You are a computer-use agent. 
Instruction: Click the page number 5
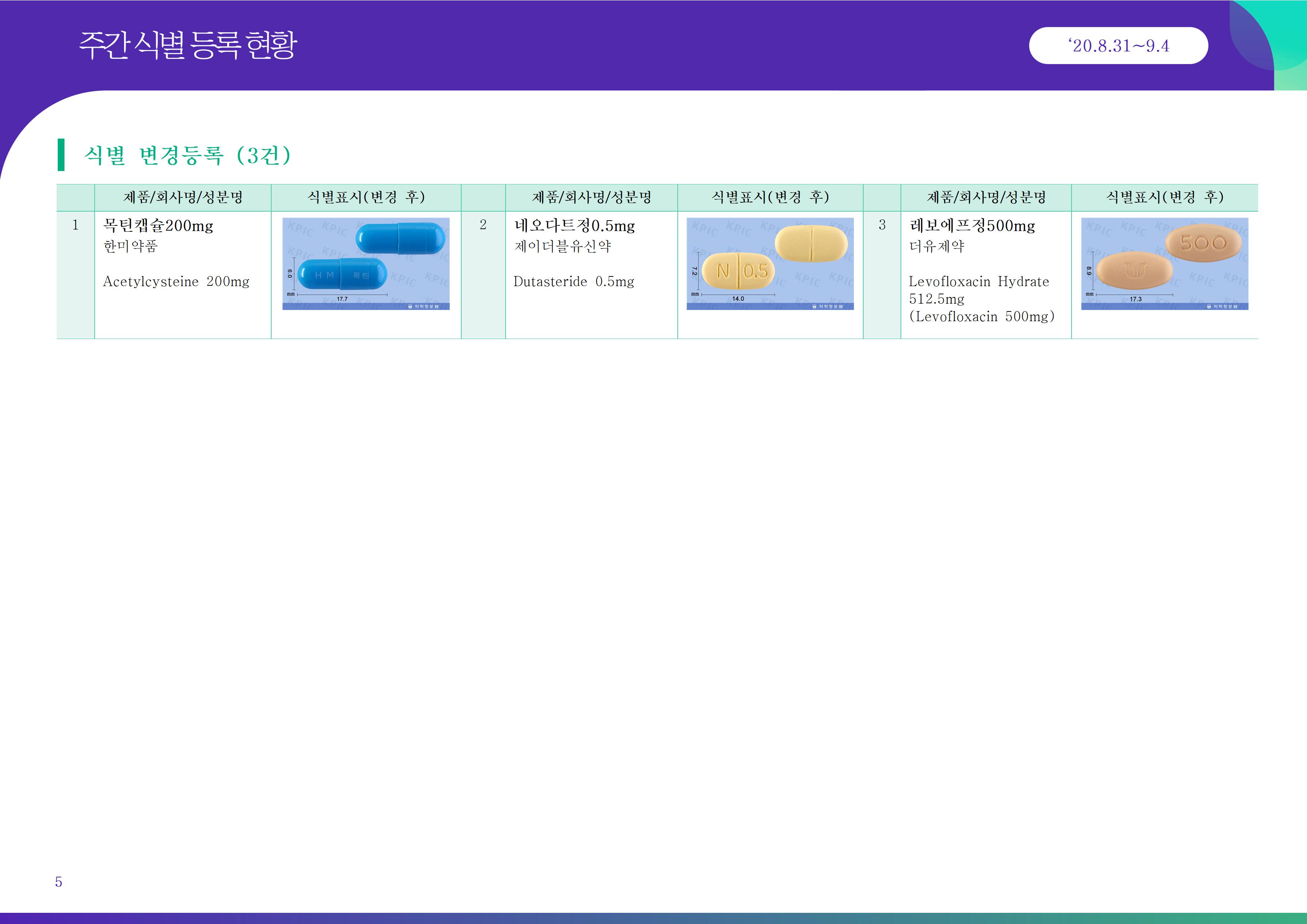point(58,882)
